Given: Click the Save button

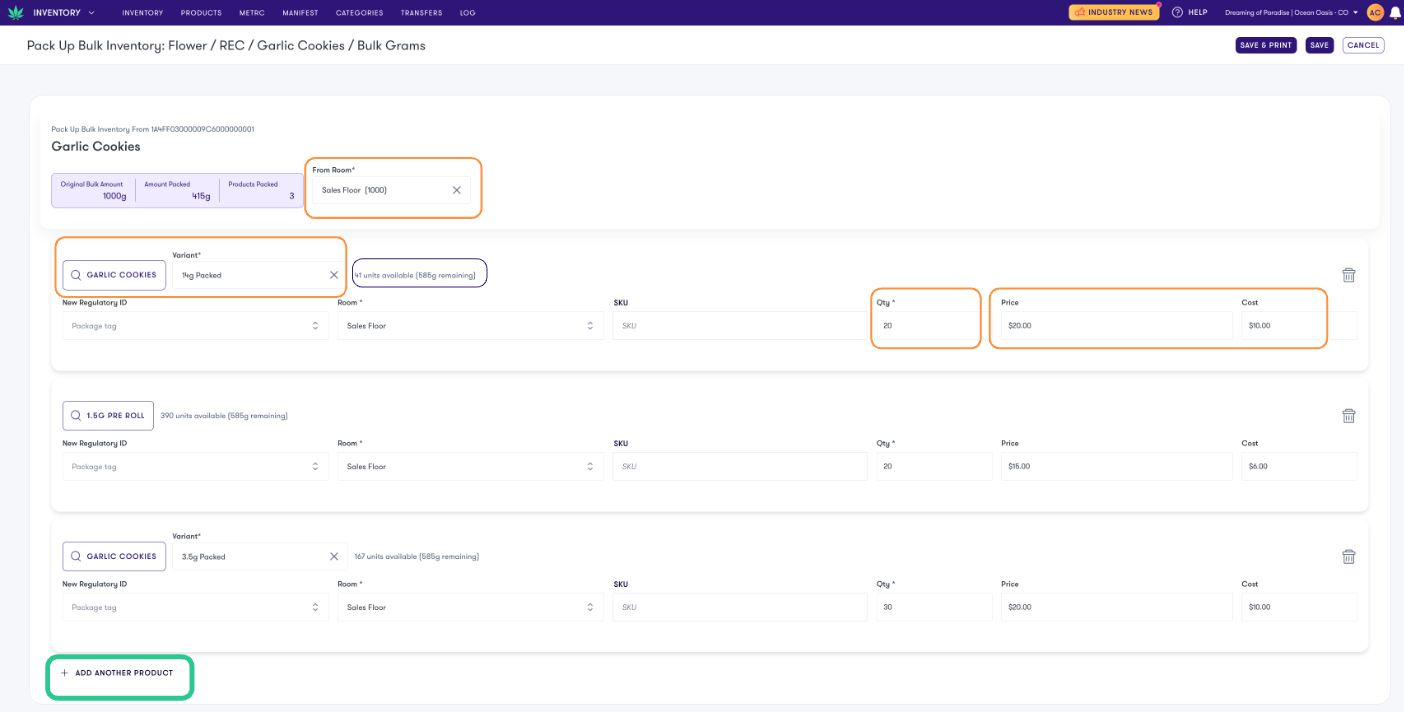Looking at the screenshot, I should pyautogui.click(x=1319, y=45).
